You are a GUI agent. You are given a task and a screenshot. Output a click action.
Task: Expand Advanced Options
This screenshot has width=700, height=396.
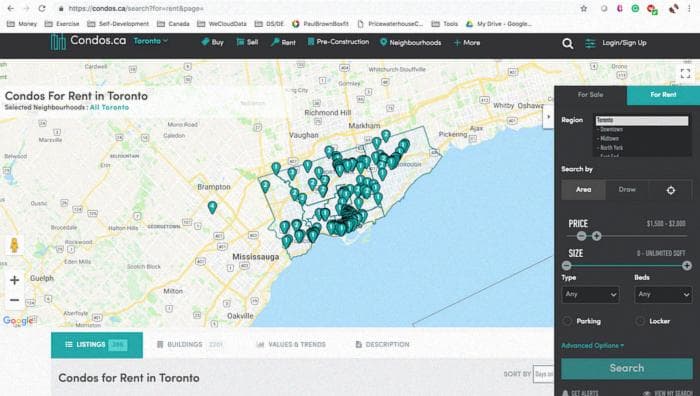pos(592,346)
